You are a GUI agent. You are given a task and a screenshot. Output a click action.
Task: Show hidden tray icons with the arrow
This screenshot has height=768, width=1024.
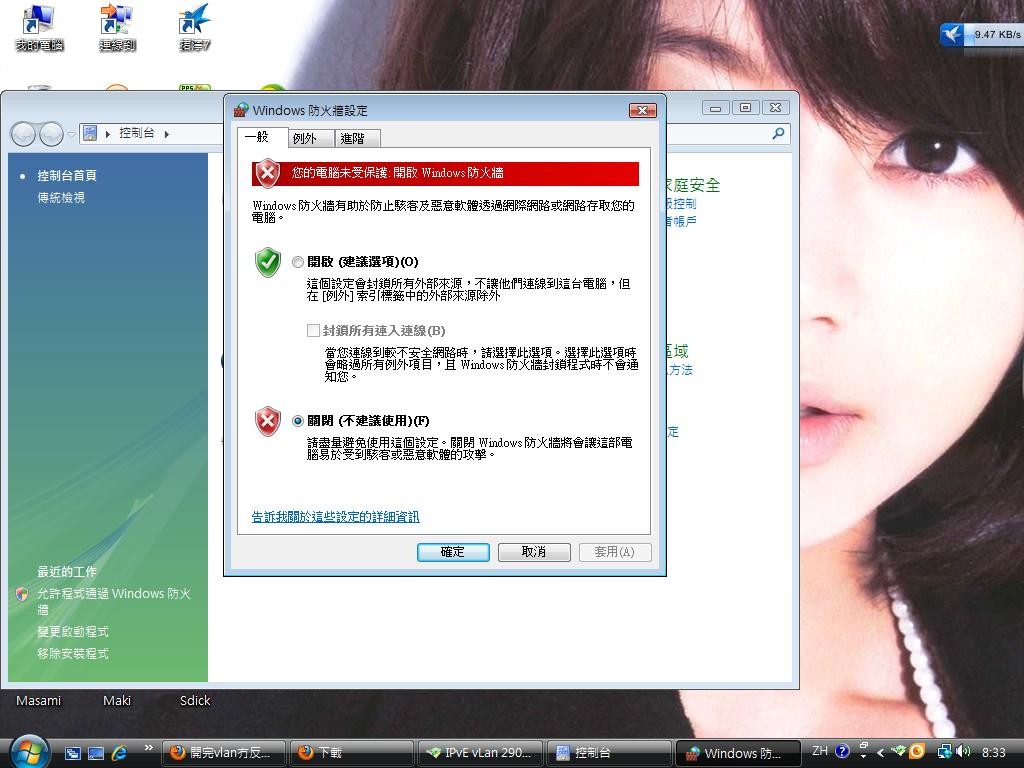[880, 752]
